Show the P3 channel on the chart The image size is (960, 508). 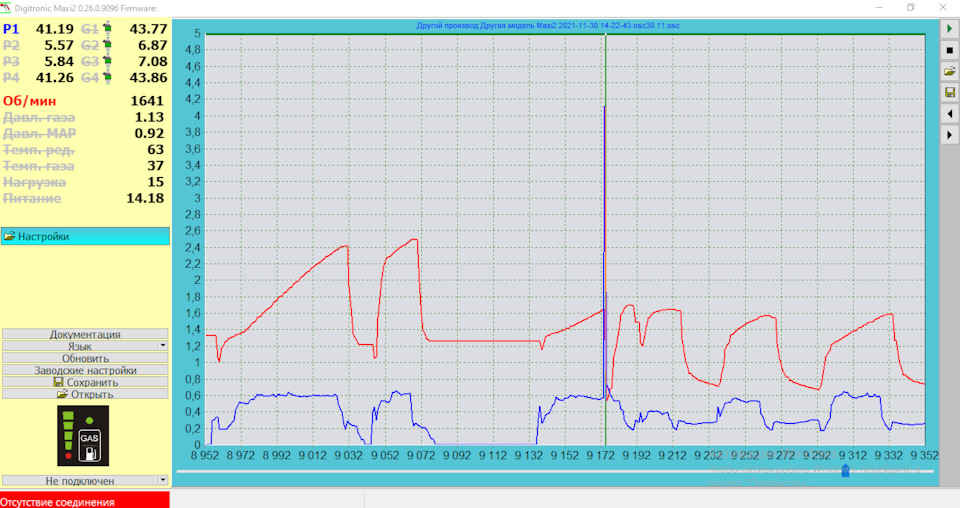coord(12,61)
